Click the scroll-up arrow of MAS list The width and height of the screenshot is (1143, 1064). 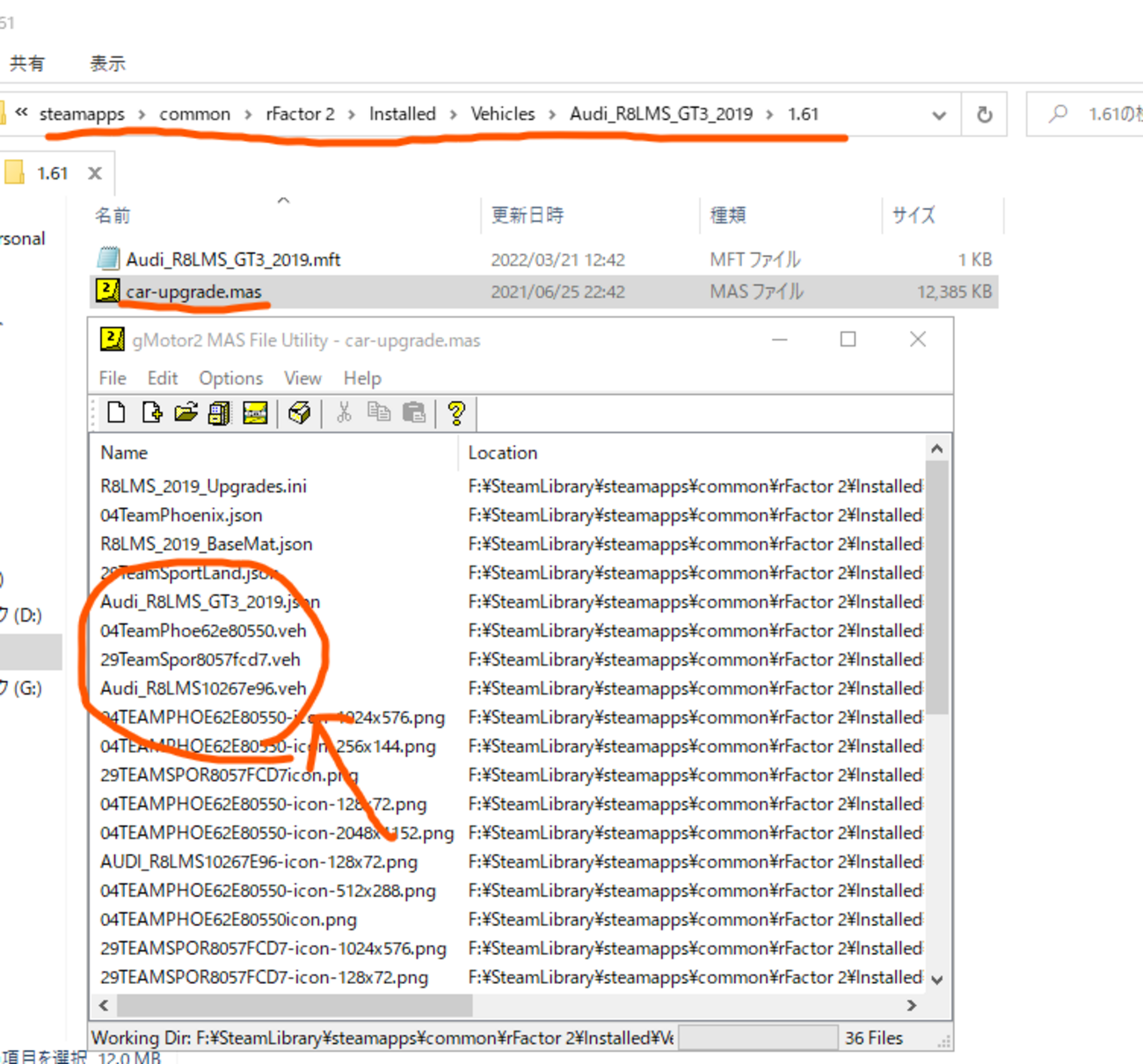coord(937,449)
